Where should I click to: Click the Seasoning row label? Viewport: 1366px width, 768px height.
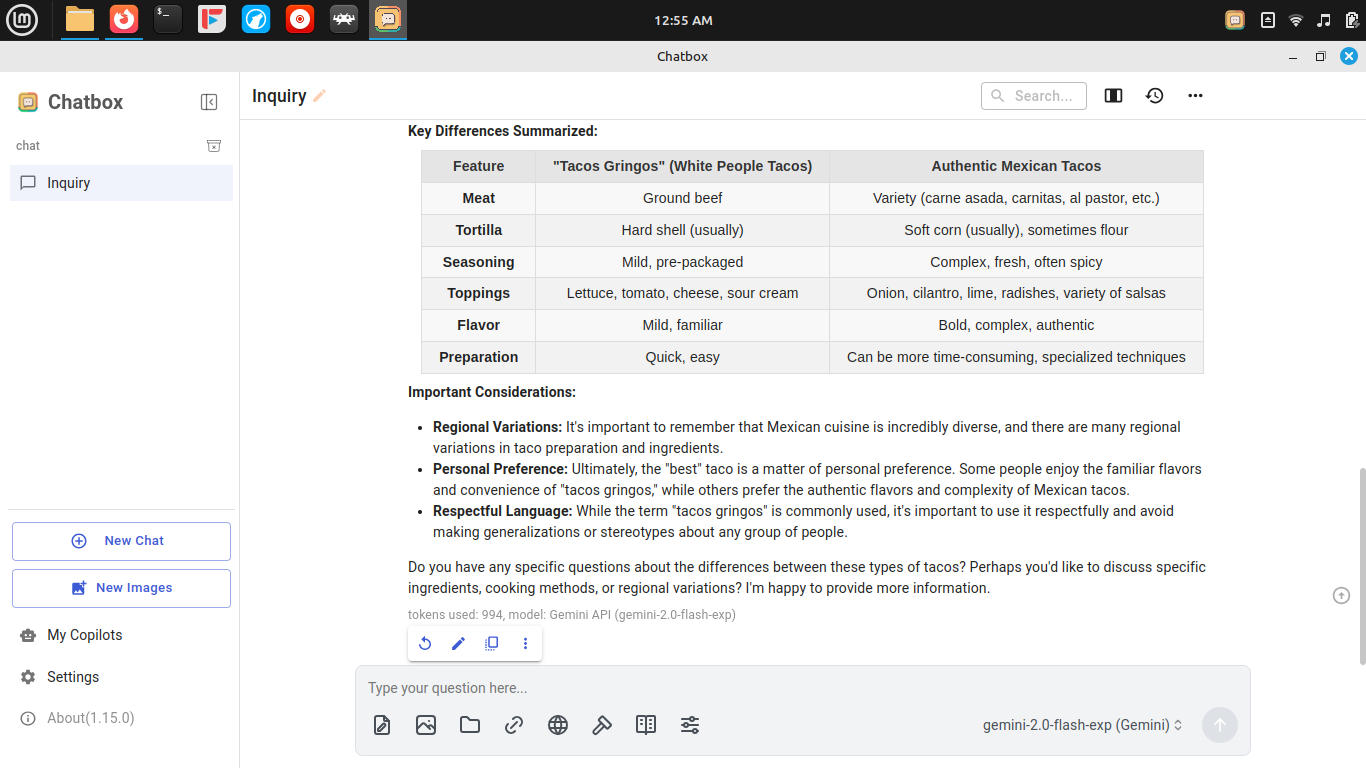coord(478,262)
